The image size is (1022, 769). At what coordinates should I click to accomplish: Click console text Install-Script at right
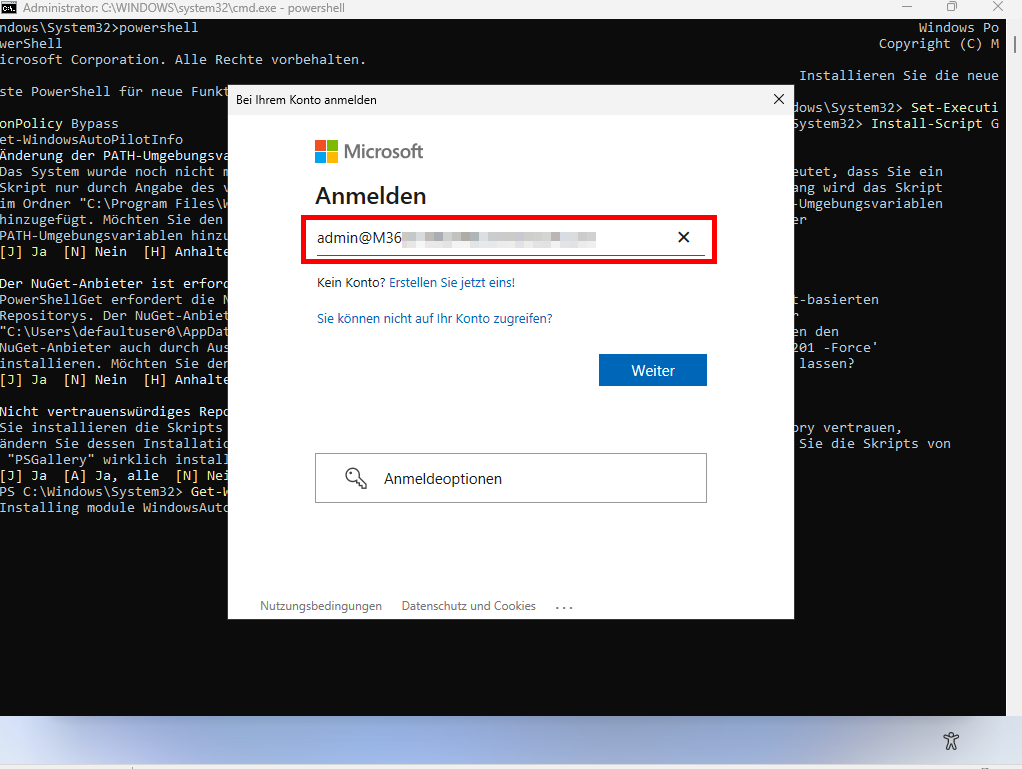click(926, 123)
